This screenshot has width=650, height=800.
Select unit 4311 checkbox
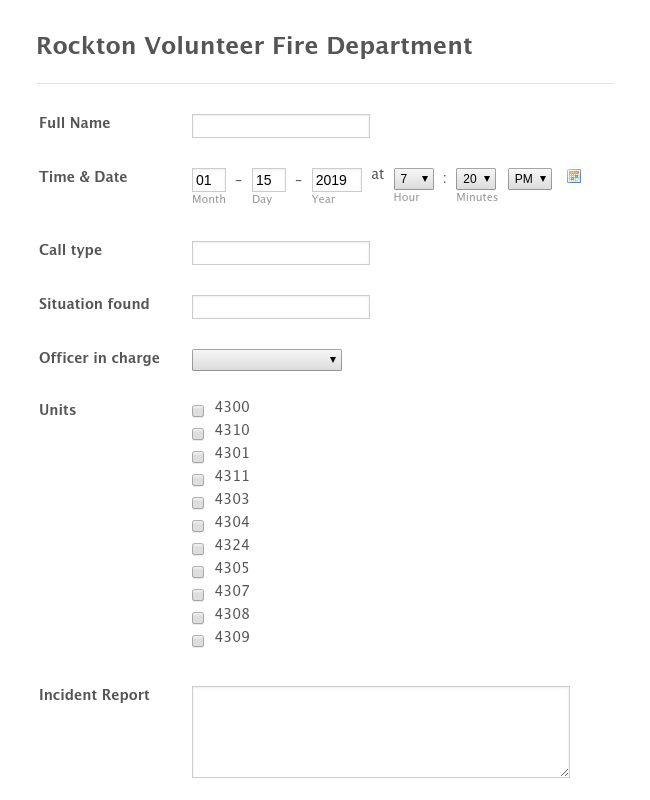[198, 480]
